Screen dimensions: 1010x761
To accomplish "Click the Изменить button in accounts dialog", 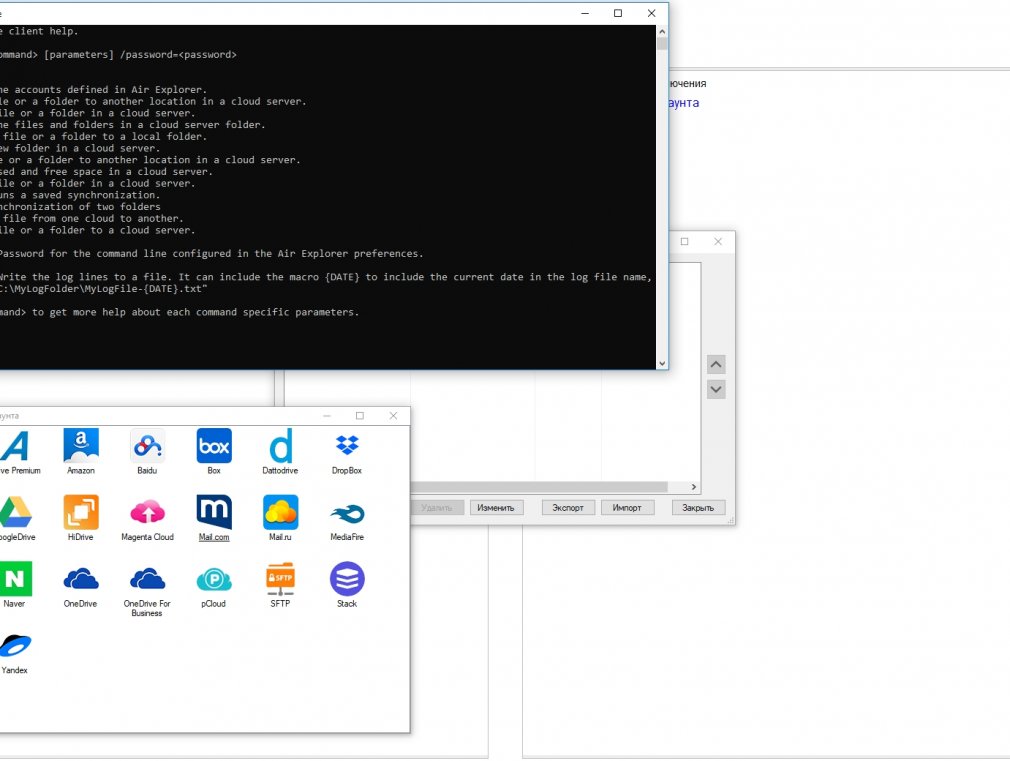I will (496, 508).
